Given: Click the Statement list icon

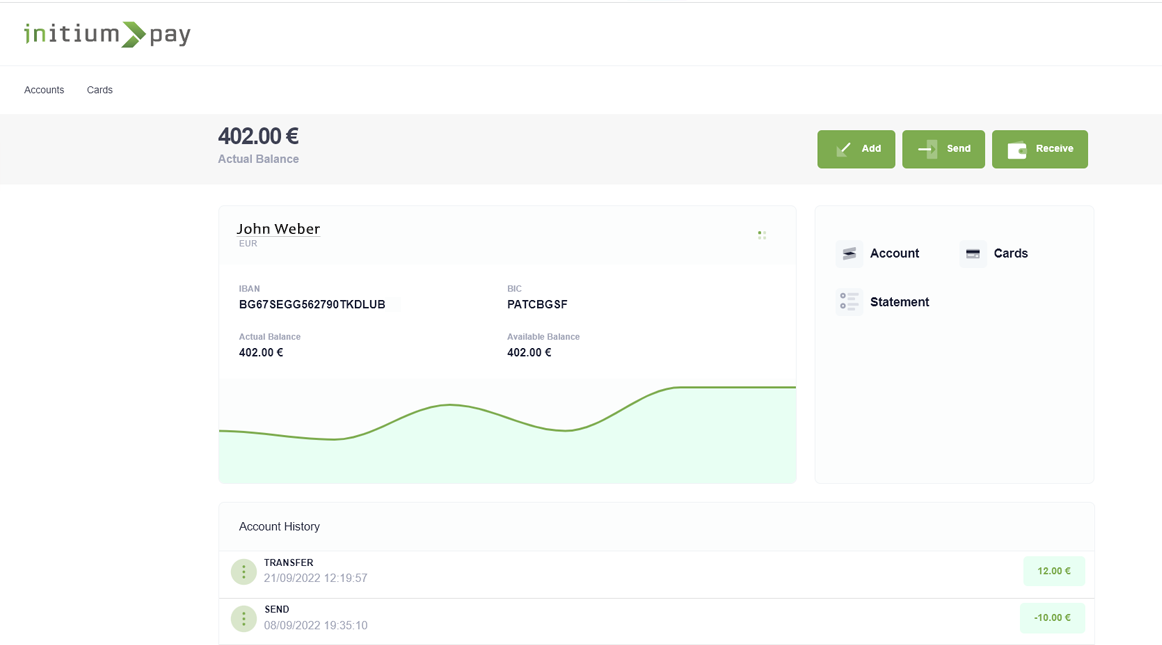Looking at the screenshot, I should [849, 302].
